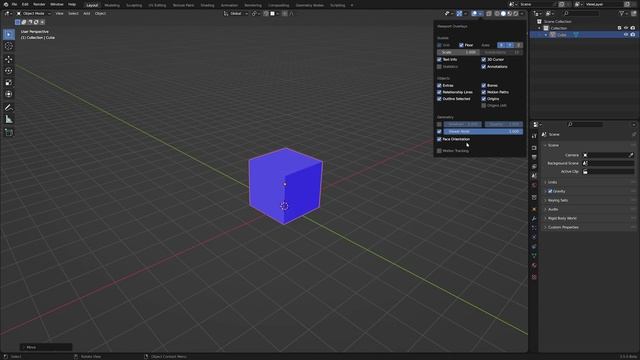Disable Relationship Lines overlay
Screen dimensions: 640x360
439,92
